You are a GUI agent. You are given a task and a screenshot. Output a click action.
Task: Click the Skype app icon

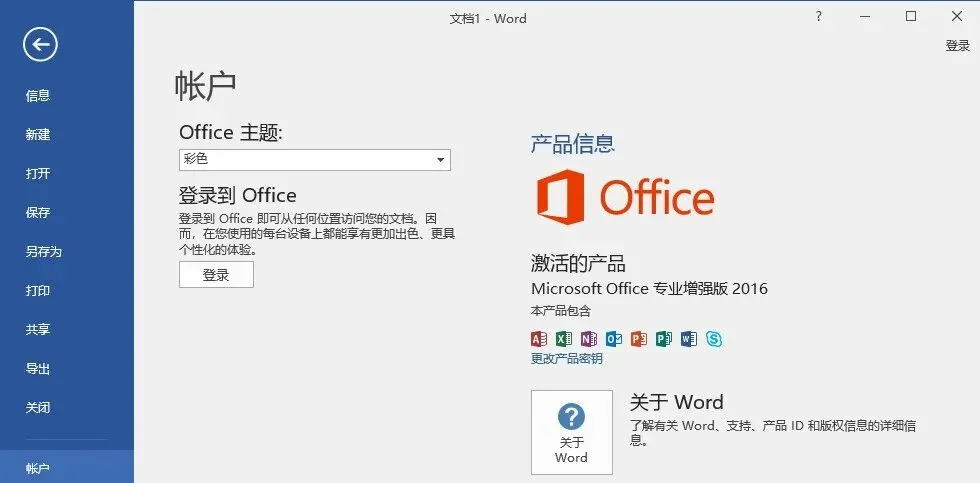point(714,339)
